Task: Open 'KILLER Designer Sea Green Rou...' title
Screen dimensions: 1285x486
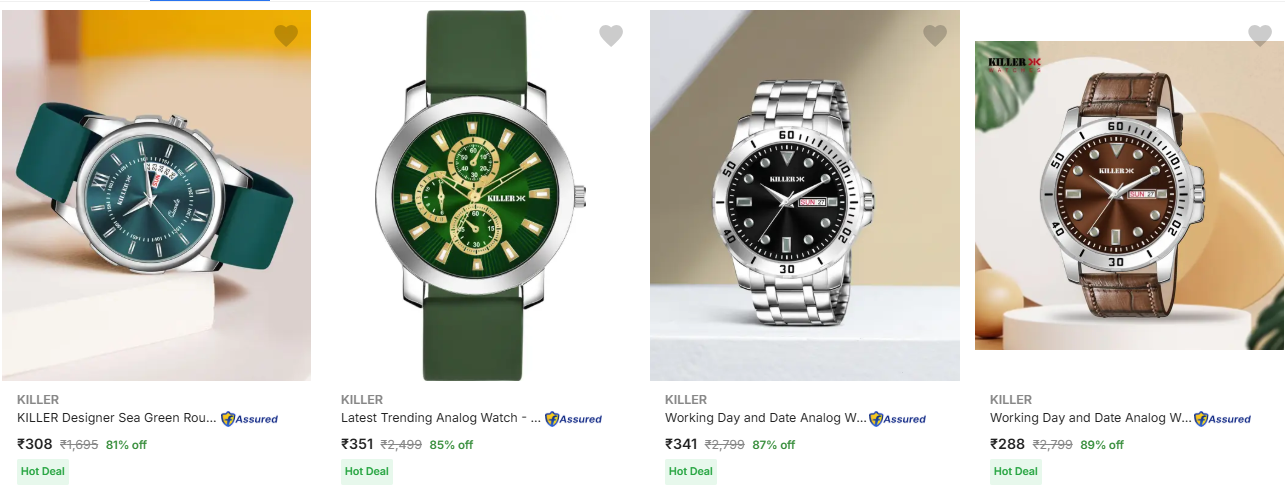Action: point(116,418)
